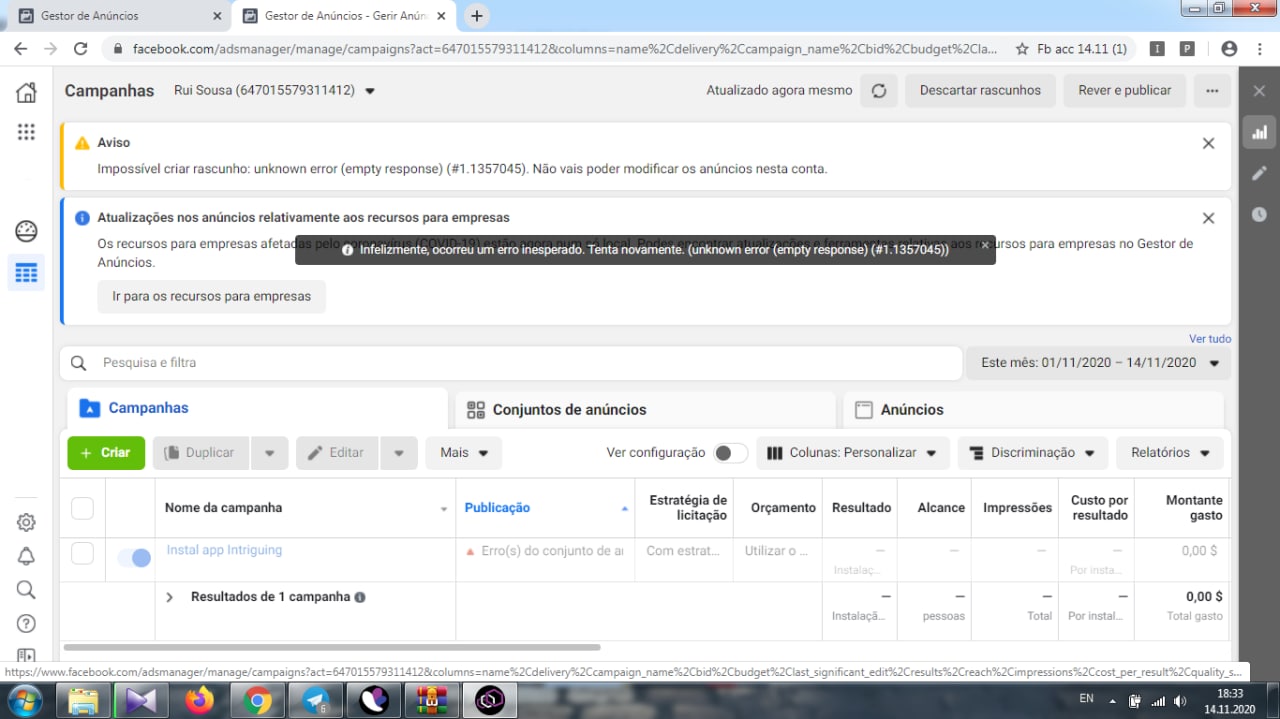Open Chrome profile avatar icon

click(1229, 48)
